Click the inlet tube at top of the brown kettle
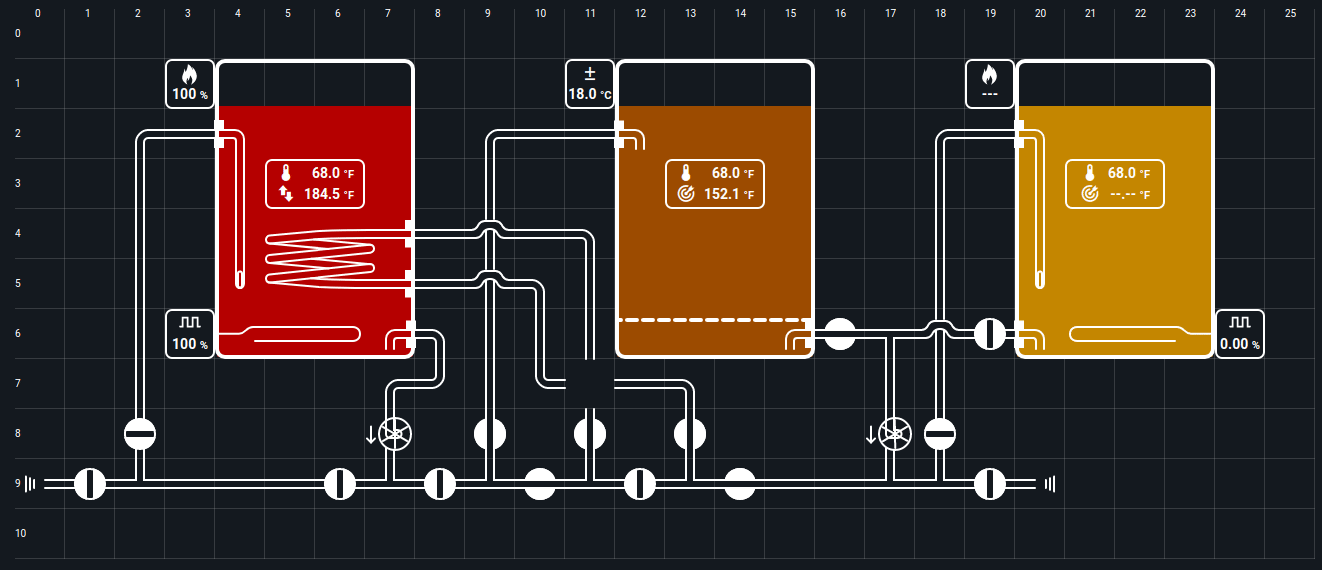 coord(630,136)
